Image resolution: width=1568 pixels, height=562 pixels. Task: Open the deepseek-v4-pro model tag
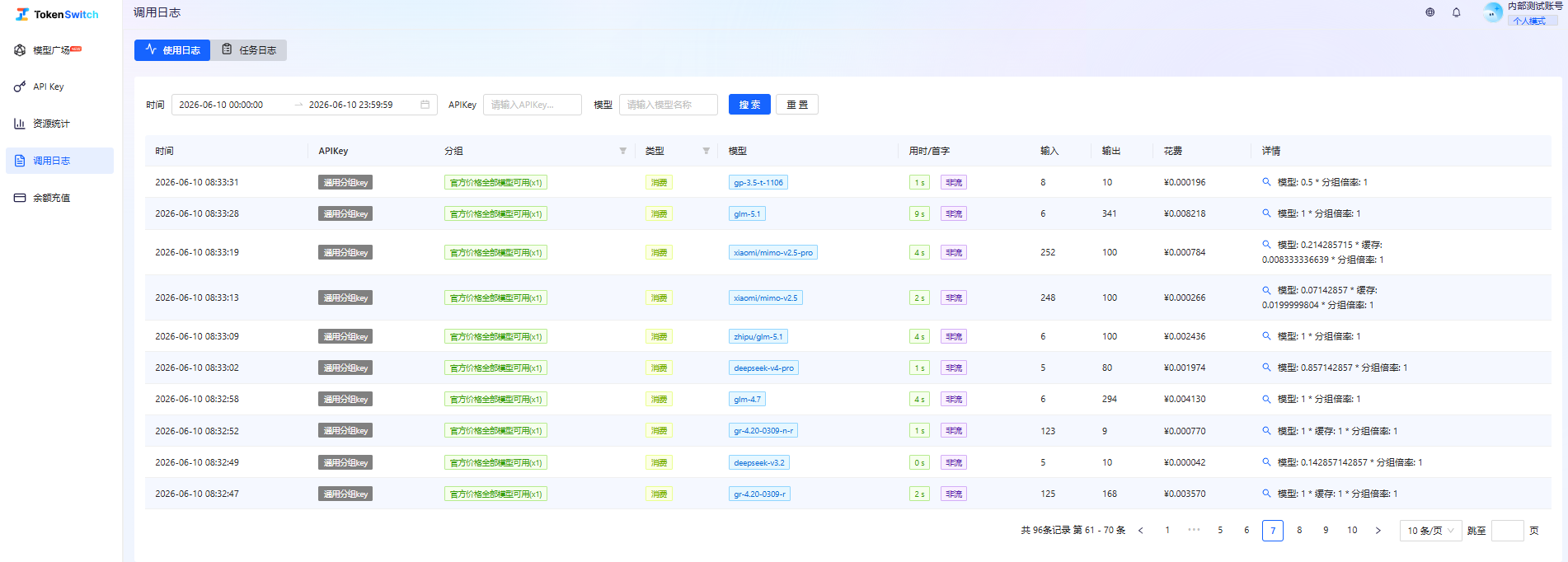(x=763, y=368)
